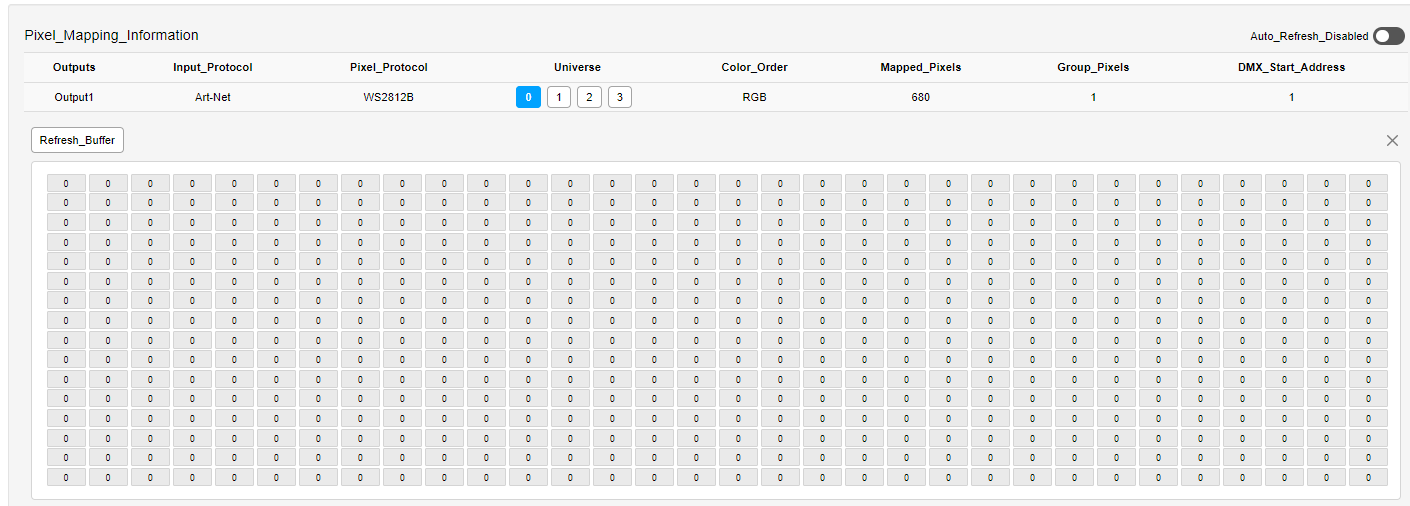
Task: Select Universe 1 button
Action: 559,97
